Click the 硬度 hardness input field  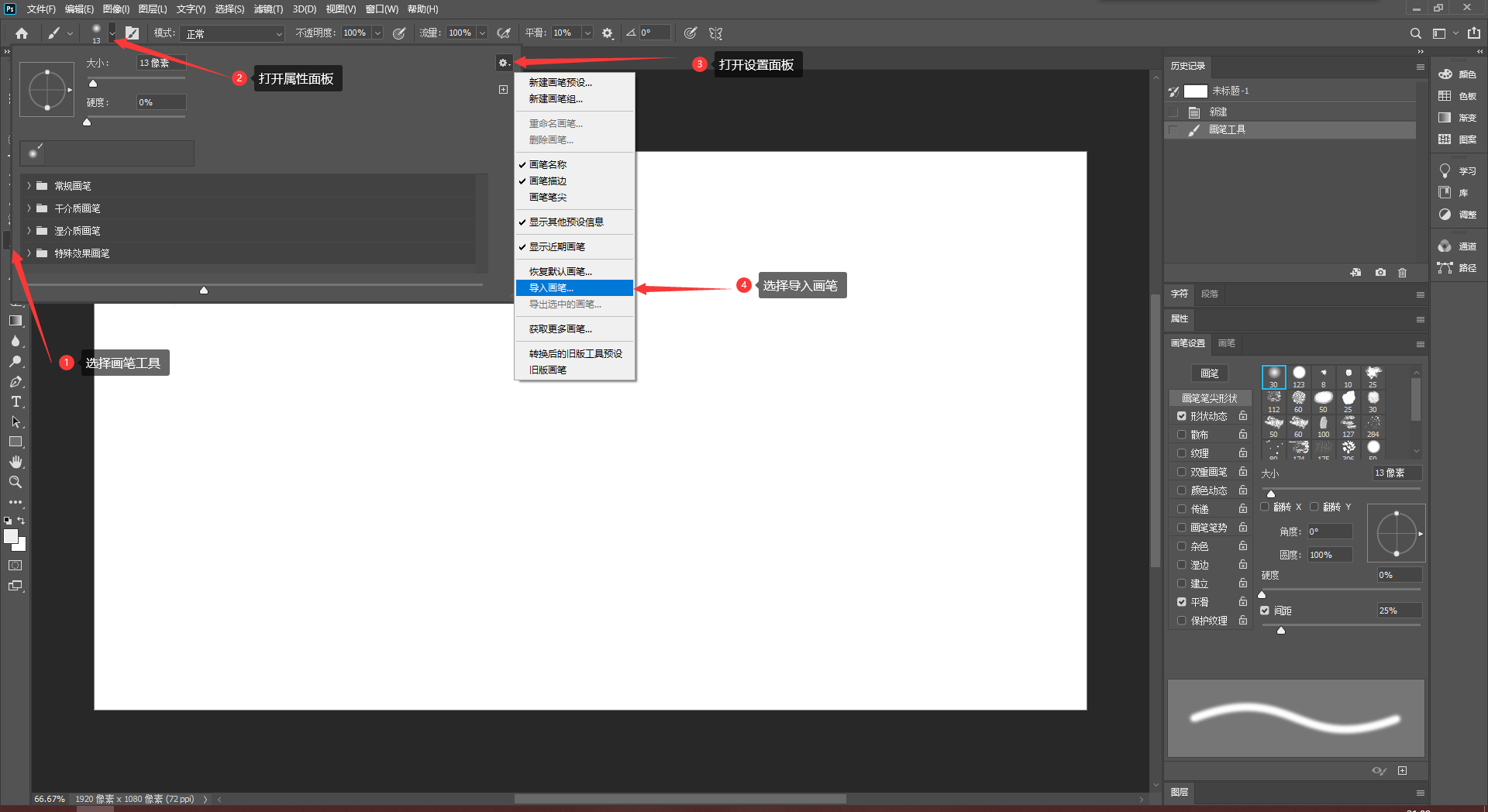click(161, 102)
